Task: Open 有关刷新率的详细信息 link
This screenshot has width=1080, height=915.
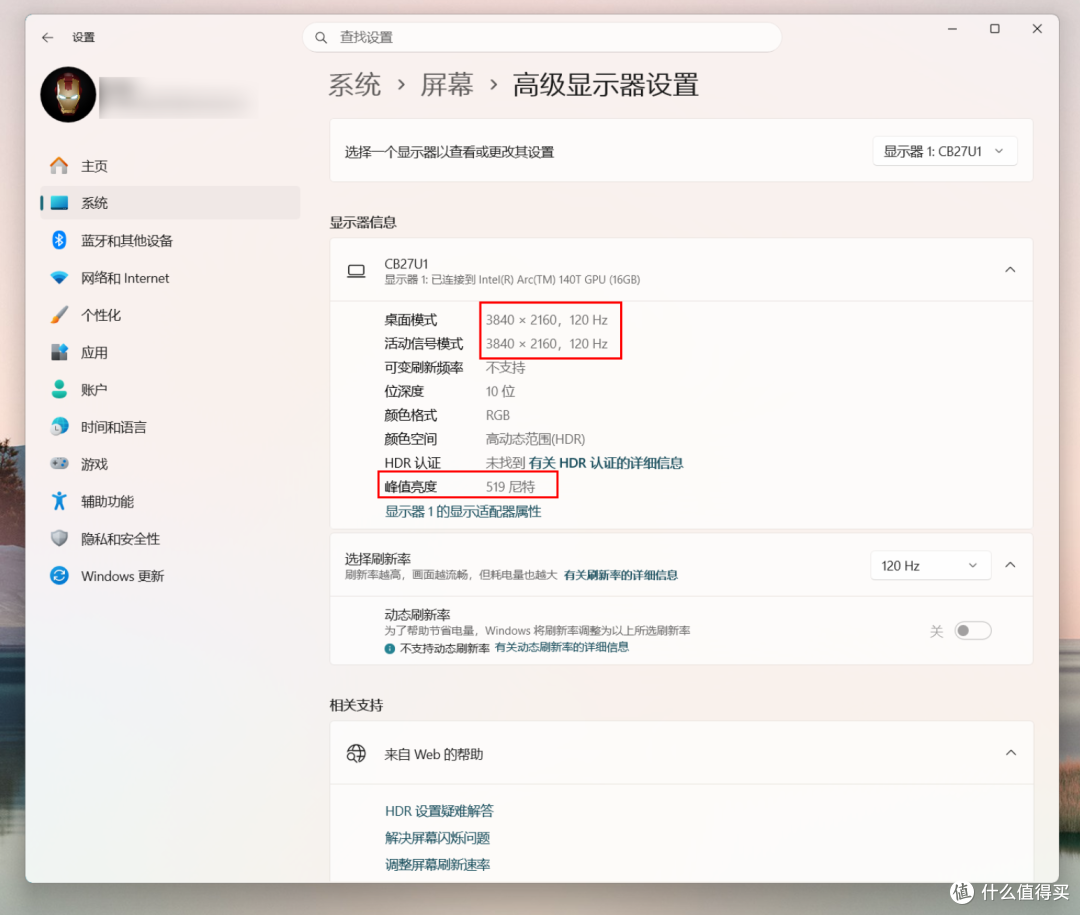Action: point(621,575)
